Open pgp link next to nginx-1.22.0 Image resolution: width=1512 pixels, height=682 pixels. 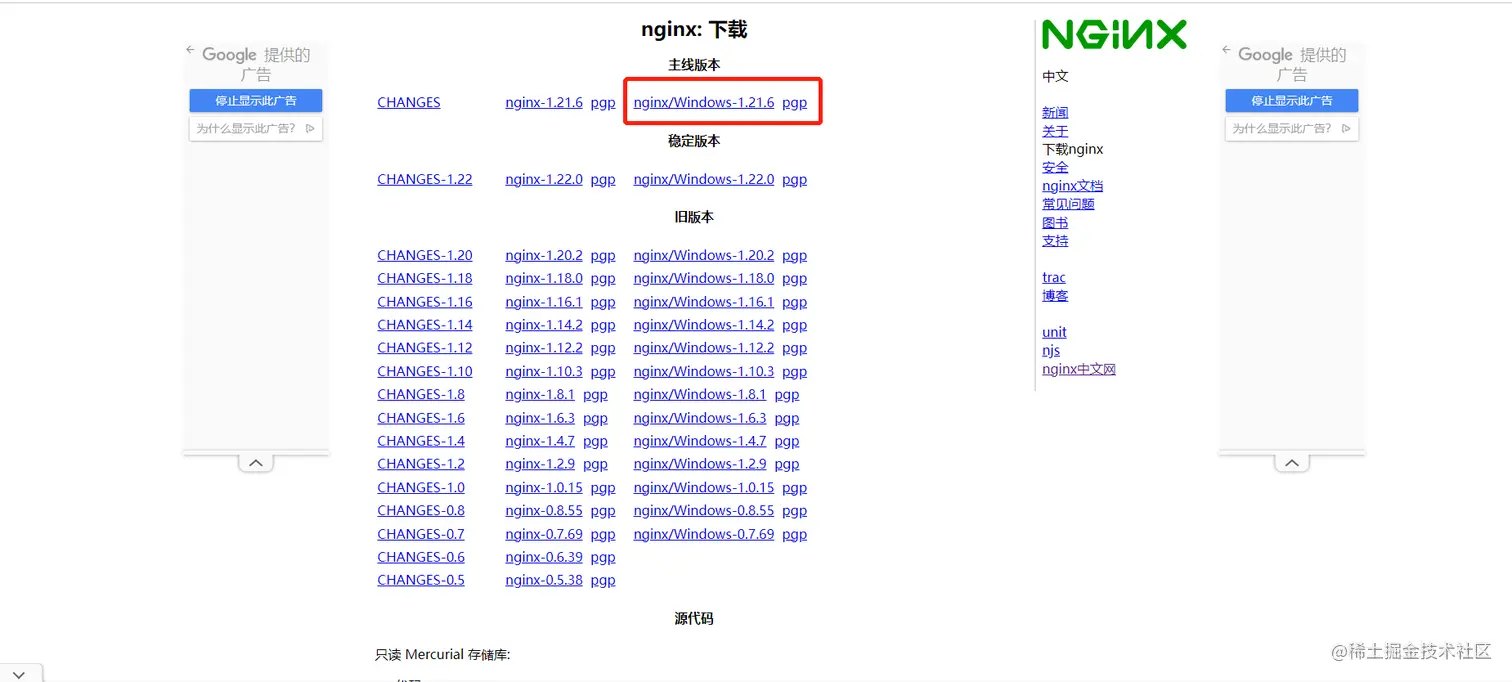tap(603, 180)
